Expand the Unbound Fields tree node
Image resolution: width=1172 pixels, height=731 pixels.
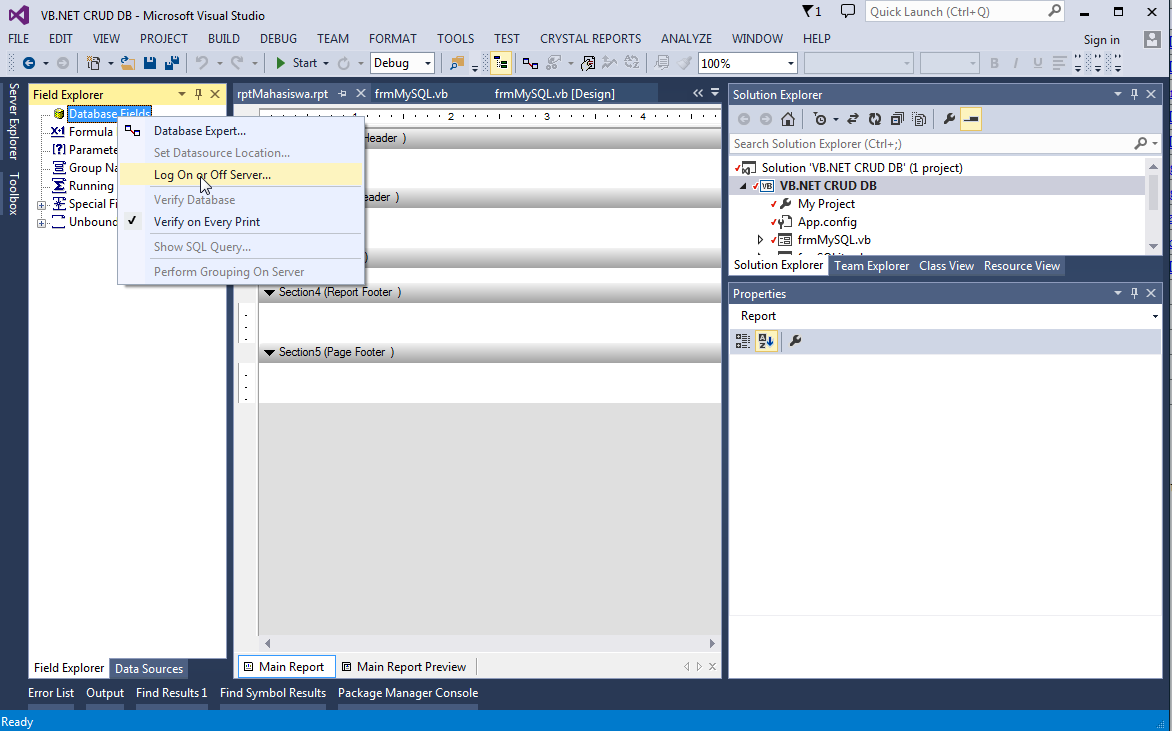(42, 223)
